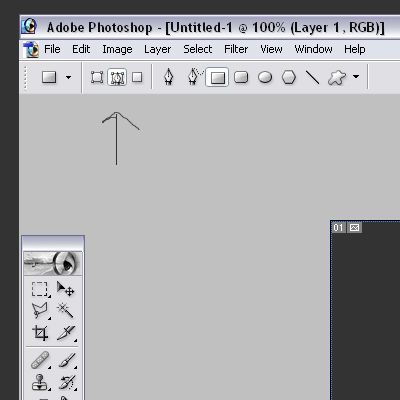Select the History Brush tool
400x400 pixels.
[67, 382]
